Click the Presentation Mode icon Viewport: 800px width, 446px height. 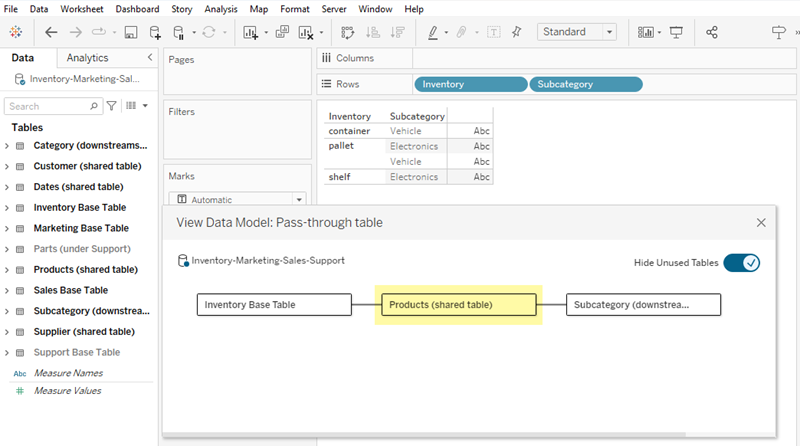676,32
